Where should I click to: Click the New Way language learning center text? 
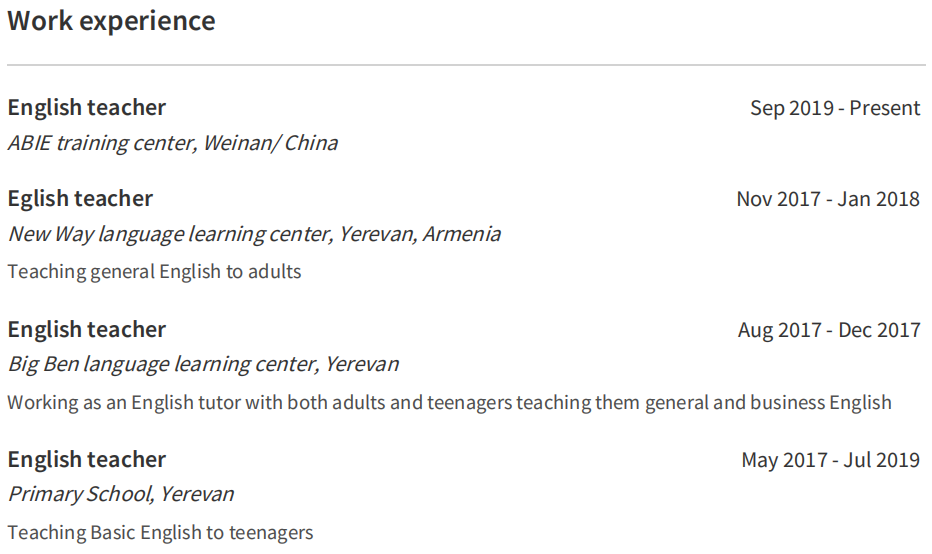click(x=169, y=234)
